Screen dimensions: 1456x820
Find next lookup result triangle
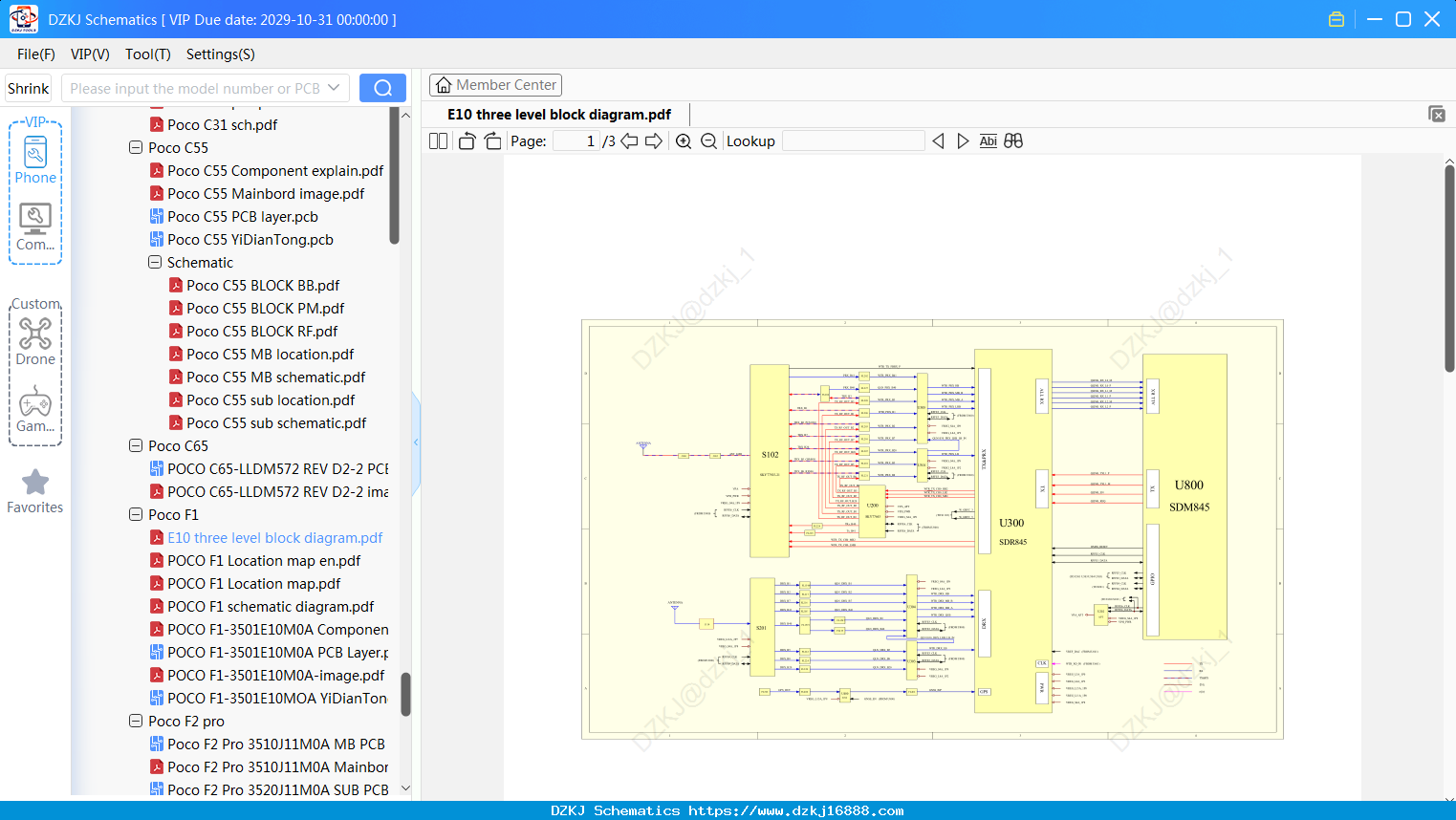963,140
